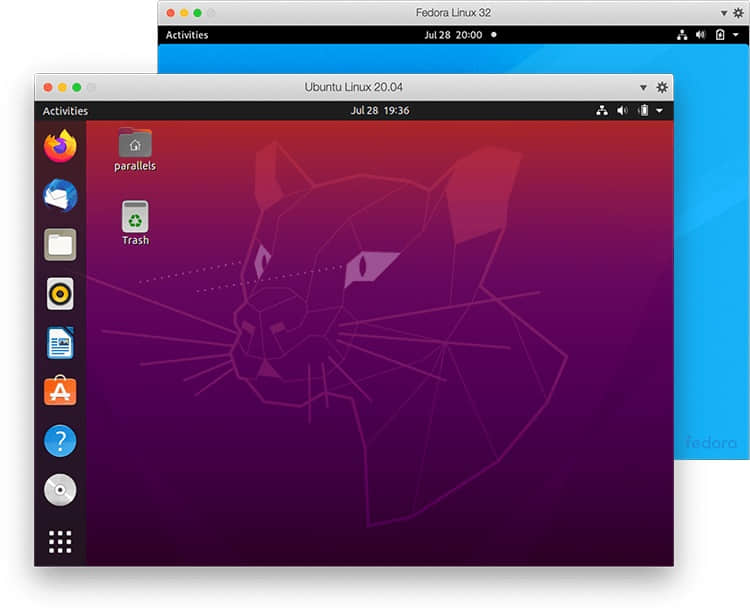The height and width of the screenshot is (614, 750).
Task: Select the parallels home folder on desktop
Action: pyautogui.click(x=135, y=150)
